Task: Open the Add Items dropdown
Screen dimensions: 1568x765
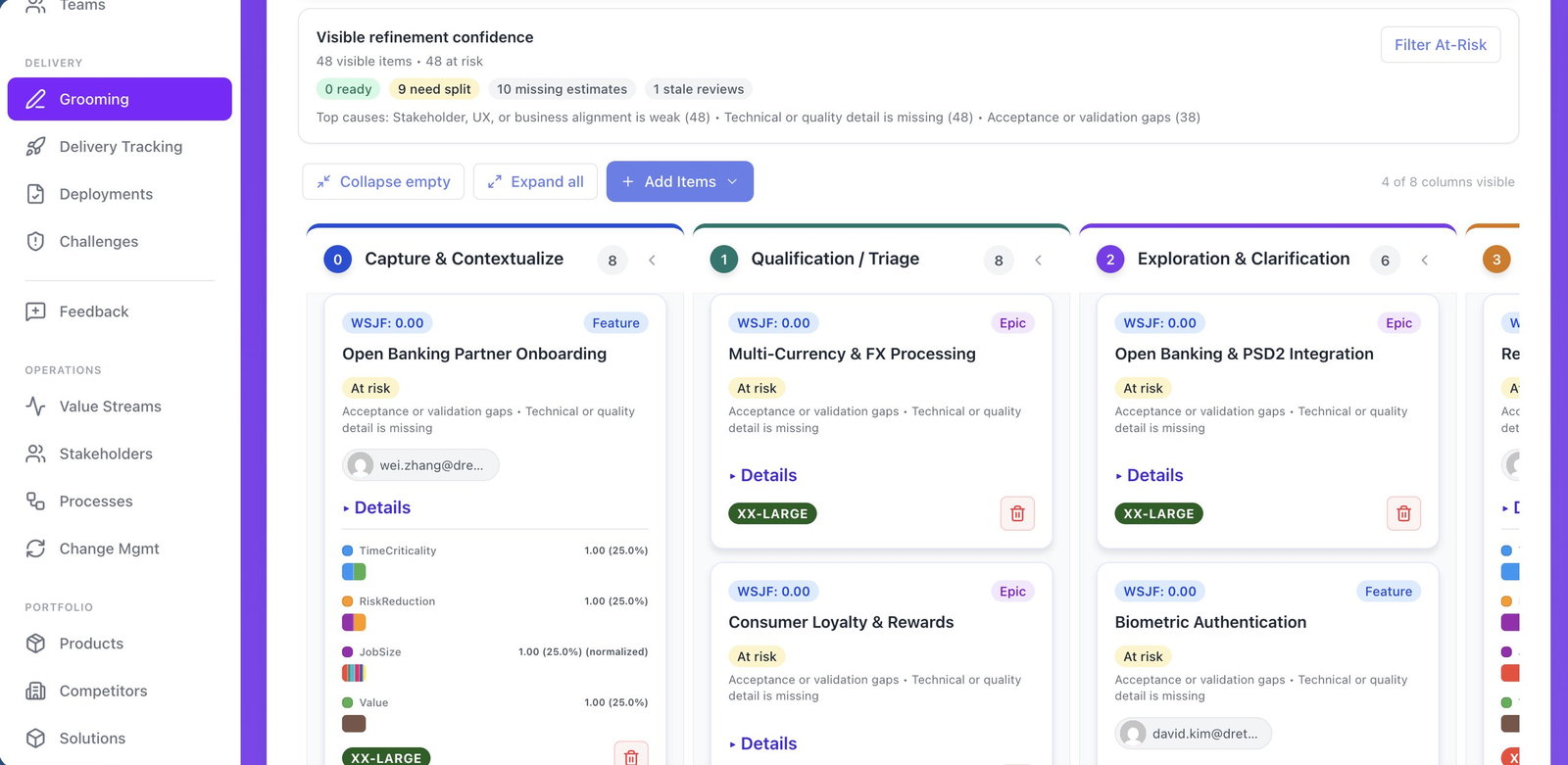Action: click(679, 182)
